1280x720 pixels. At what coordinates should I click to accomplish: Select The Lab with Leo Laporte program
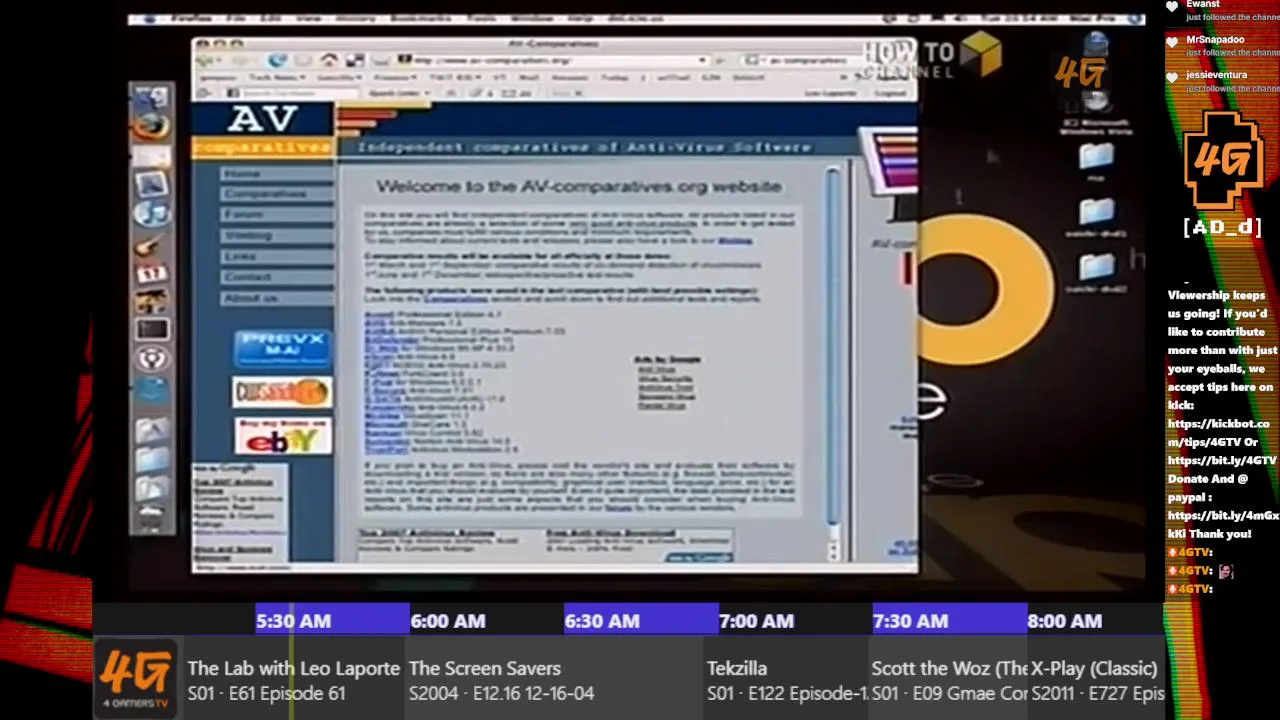pos(293,680)
